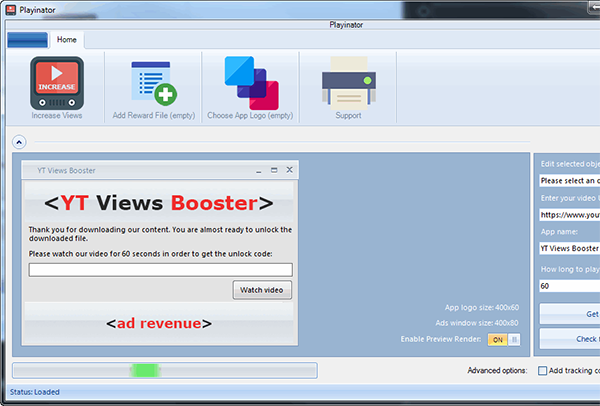The width and height of the screenshot is (600, 406).
Task: Click the Get button in right panel
Action: pos(570,314)
